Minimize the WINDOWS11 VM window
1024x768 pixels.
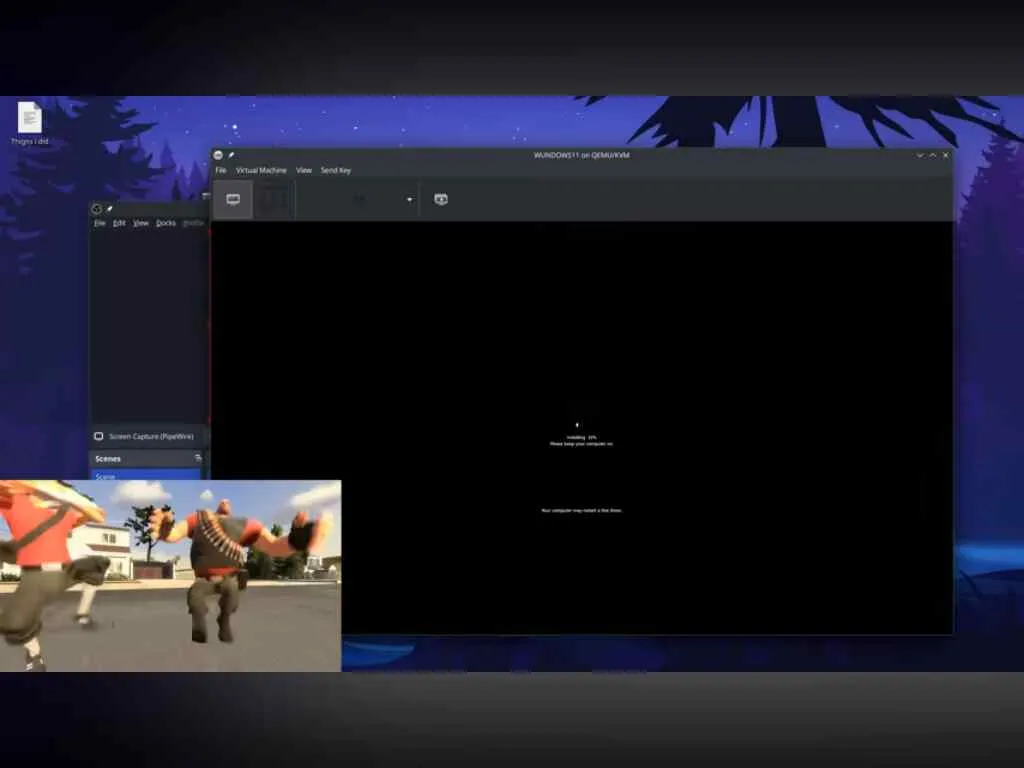920,155
